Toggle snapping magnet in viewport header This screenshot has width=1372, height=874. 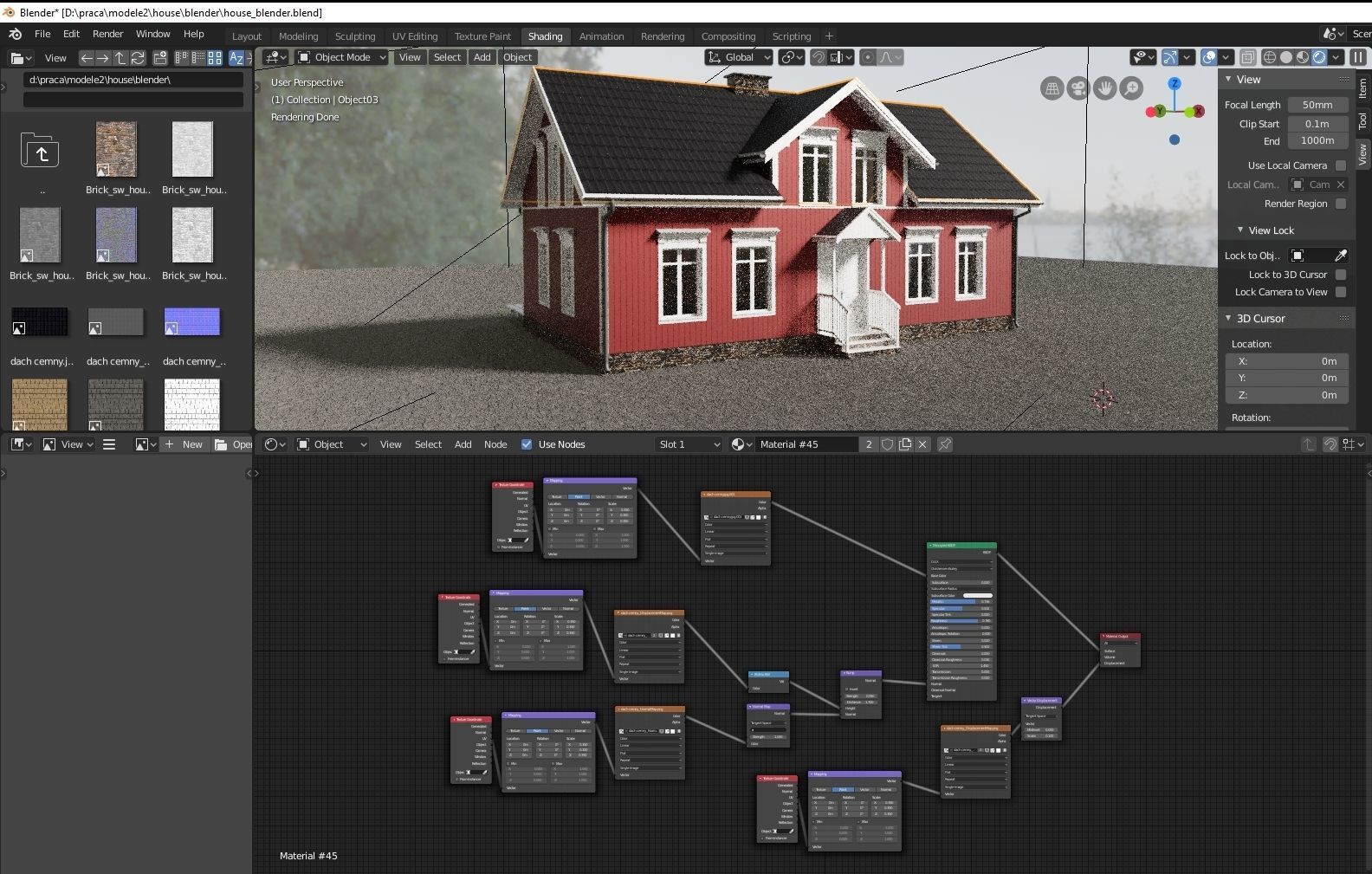coord(818,57)
